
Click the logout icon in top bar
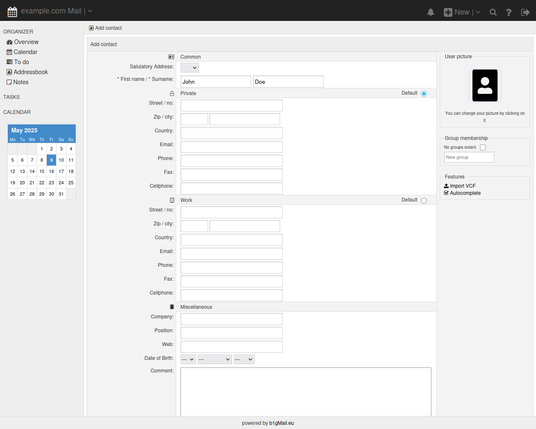[525, 12]
